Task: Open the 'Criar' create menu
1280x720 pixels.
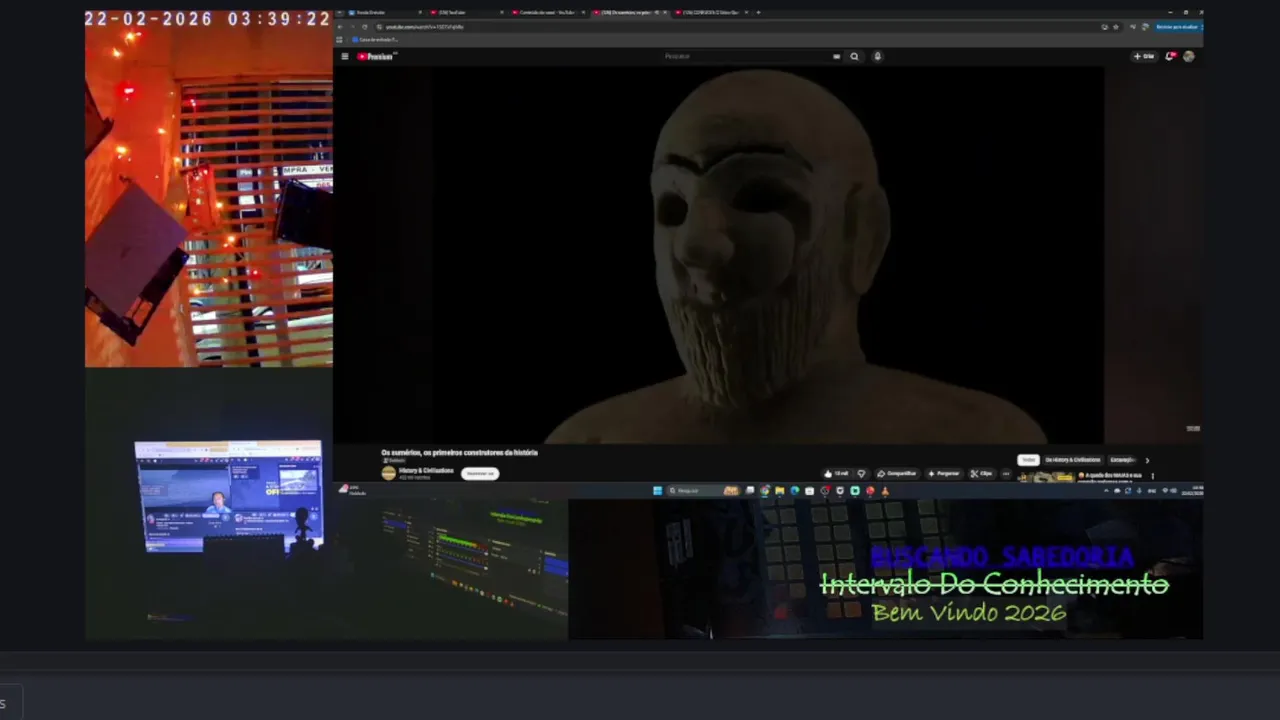Action: pos(1144,56)
